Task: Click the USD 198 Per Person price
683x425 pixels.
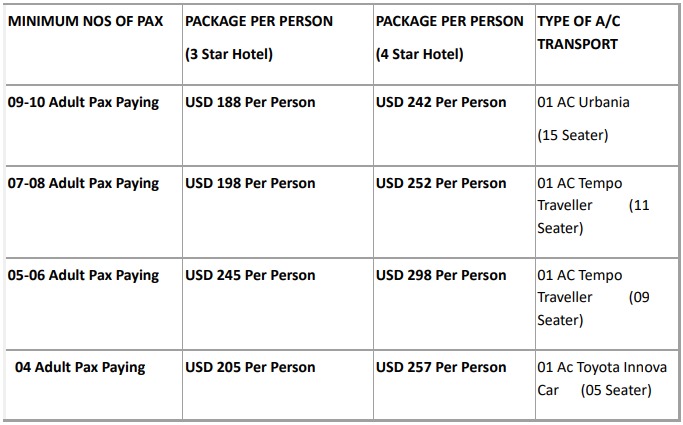Action: click(x=250, y=183)
